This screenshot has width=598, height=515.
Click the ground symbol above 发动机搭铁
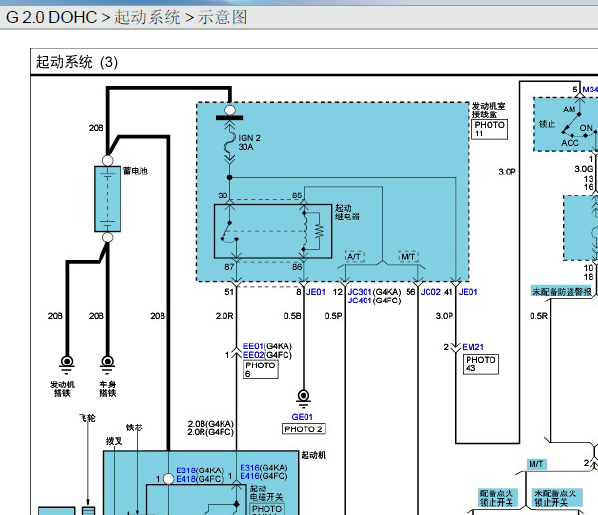[67, 364]
